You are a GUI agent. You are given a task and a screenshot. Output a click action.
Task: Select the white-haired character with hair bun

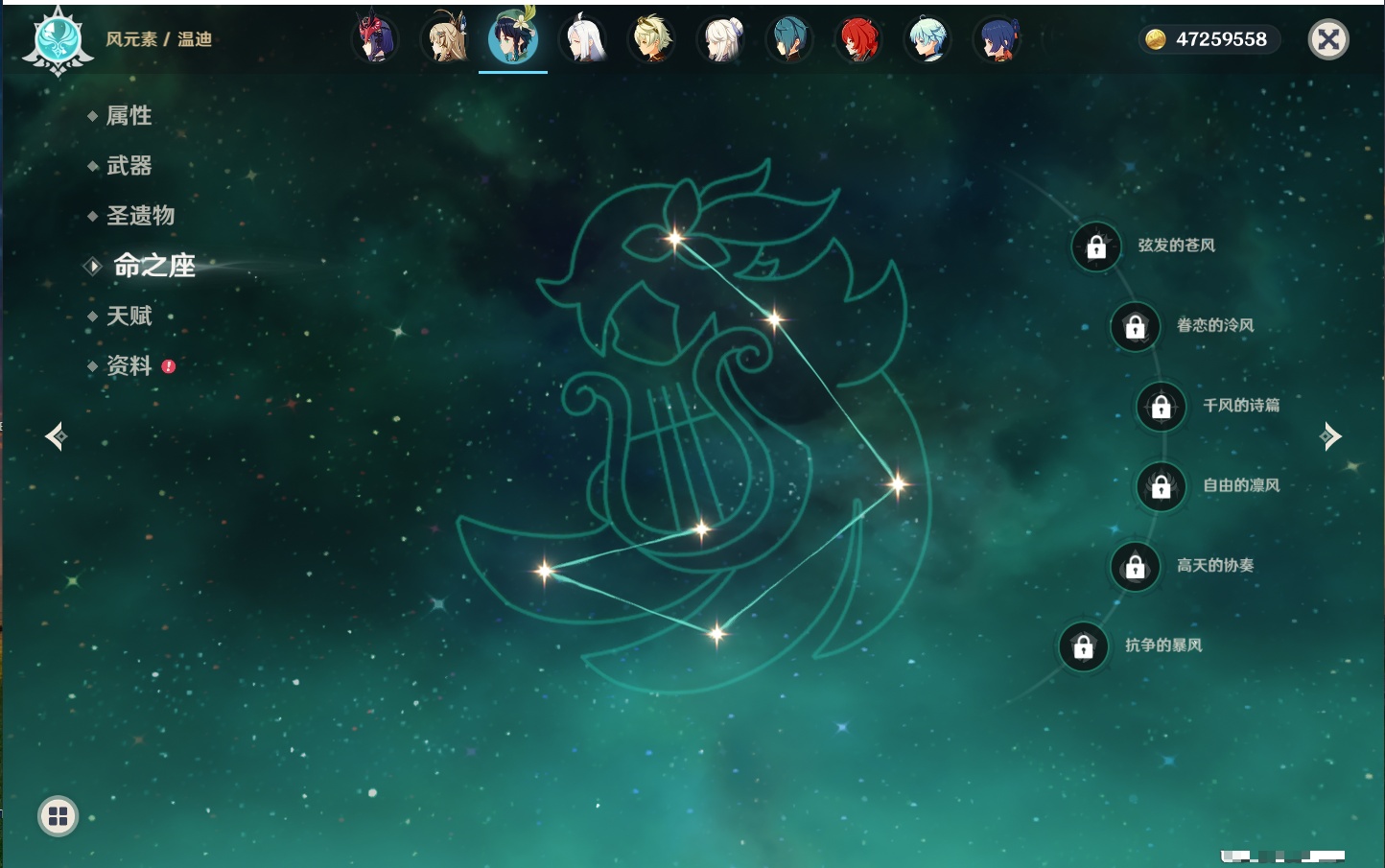(x=721, y=39)
